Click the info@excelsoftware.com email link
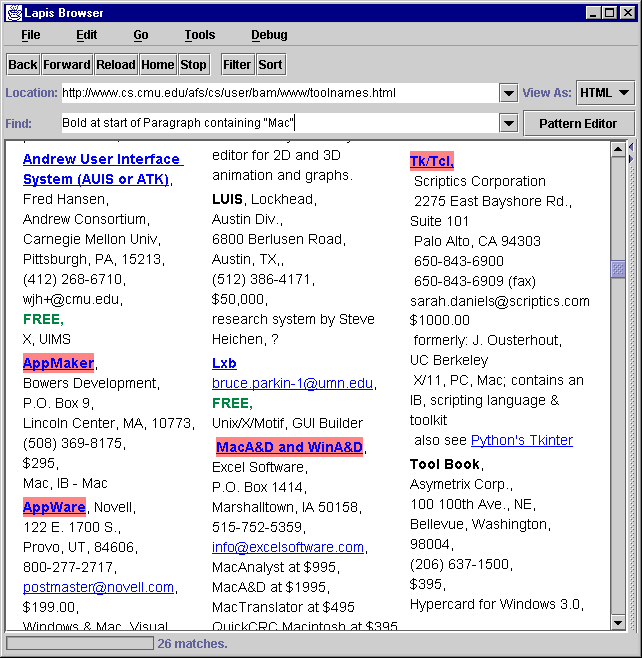Viewport: 642px width, 658px height. 288,547
